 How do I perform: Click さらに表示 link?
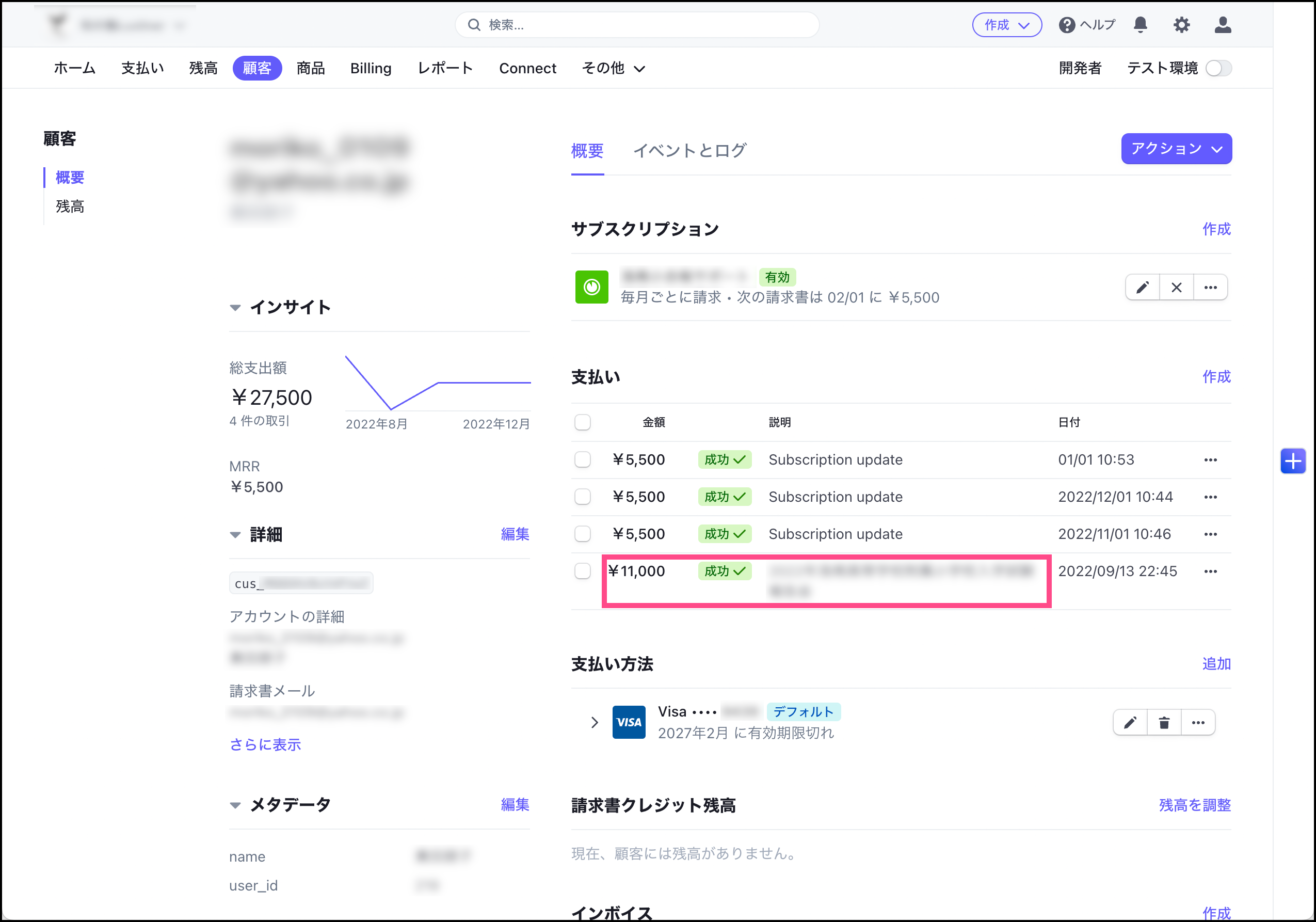(x=265, y=744)
